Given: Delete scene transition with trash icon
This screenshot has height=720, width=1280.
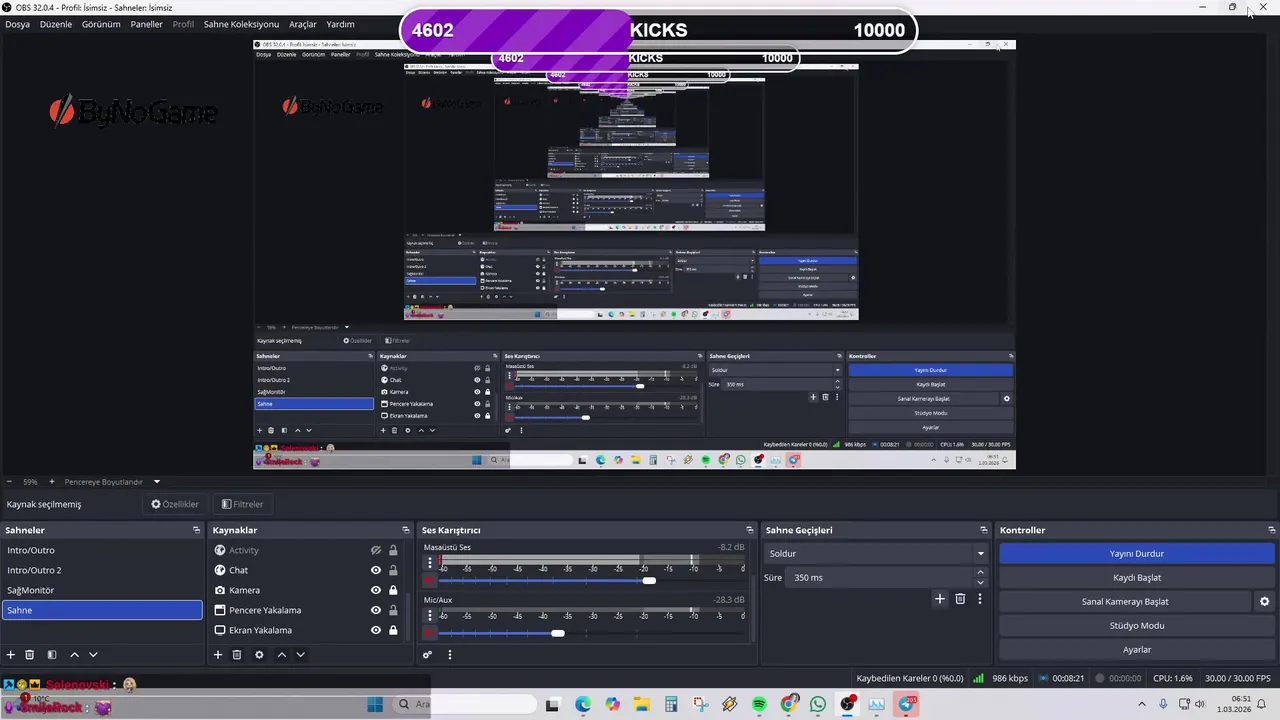Looking at the screenshot, I should (x=960, y=599).
